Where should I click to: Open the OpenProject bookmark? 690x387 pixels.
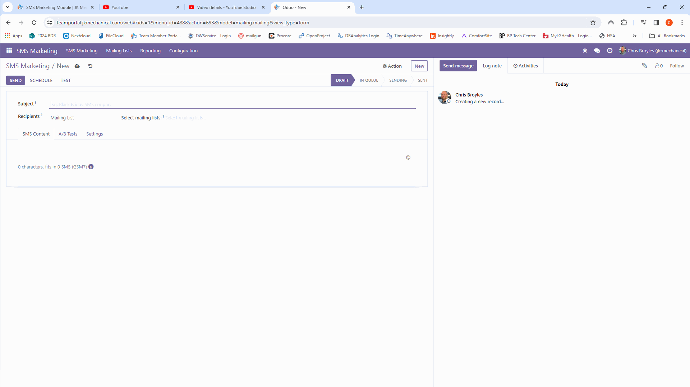tap(314, 36)
